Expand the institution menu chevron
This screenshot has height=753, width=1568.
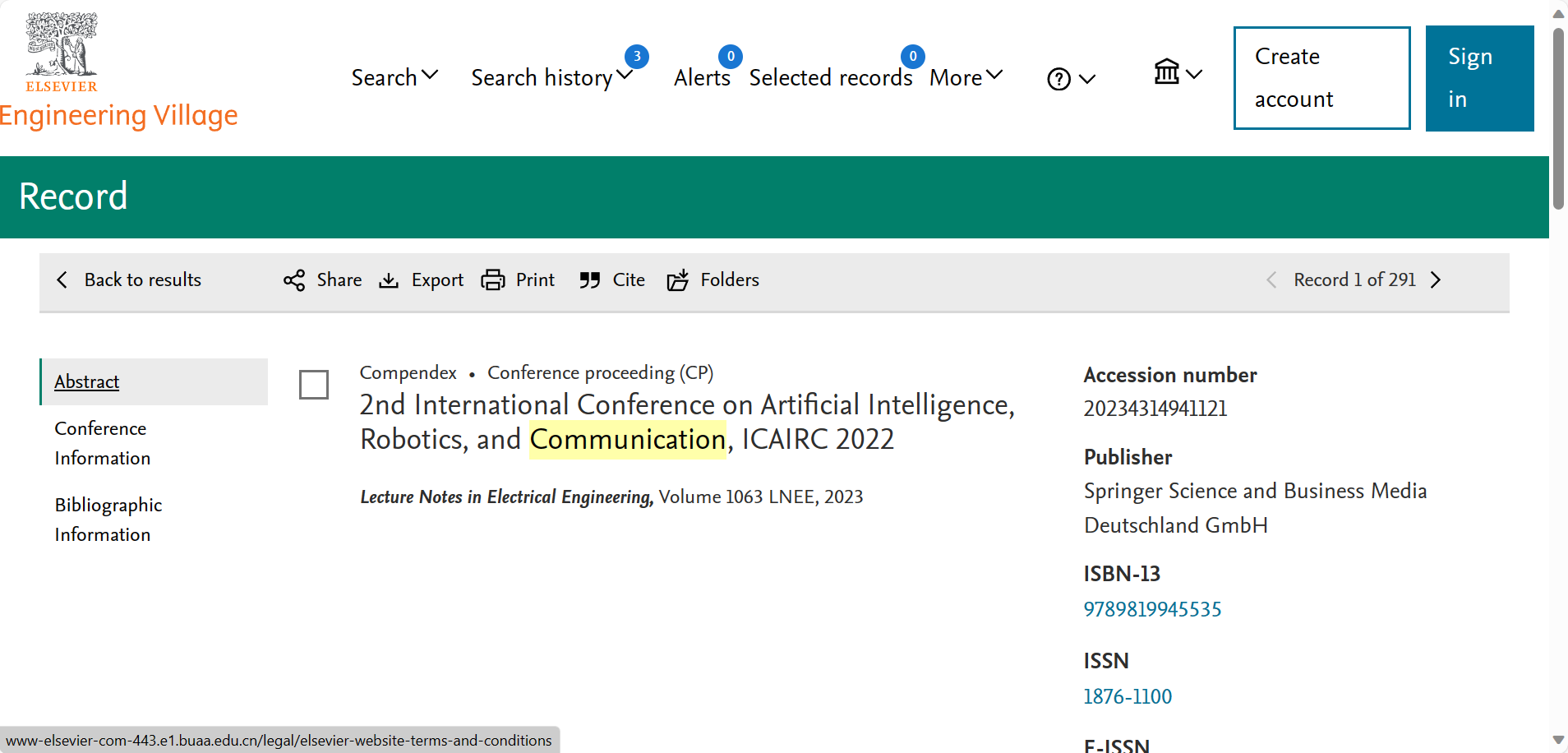pyautogui.click(x=1194, y=74)
